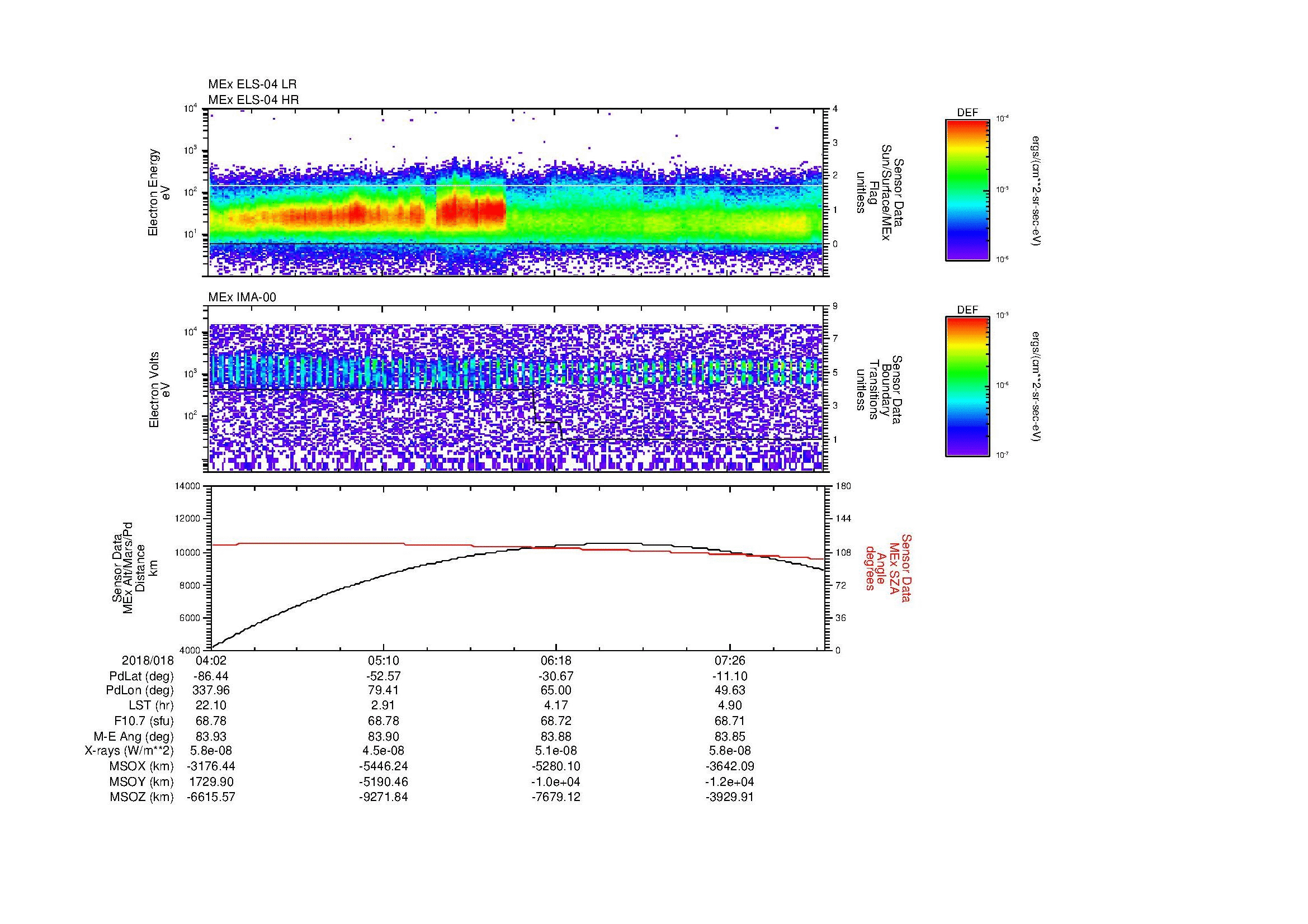Click the 180 degree SZA tick label
Image resolution: width=1308 pixels, height=924 pixels.
(843, 486)
